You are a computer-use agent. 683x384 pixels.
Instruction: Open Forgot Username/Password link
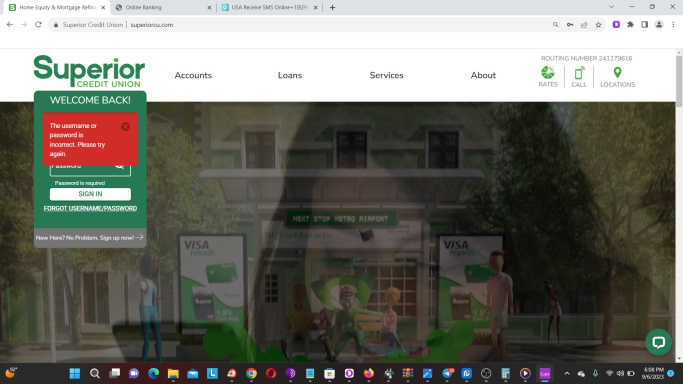coord(90,209)
